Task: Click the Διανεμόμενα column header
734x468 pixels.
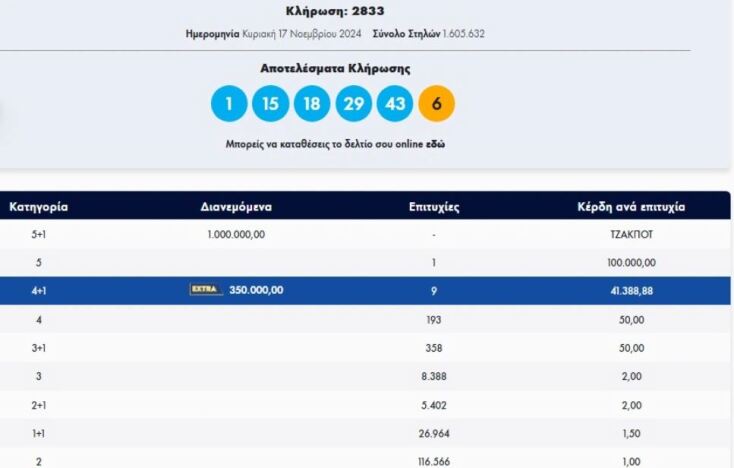Action: pos(236,207)
